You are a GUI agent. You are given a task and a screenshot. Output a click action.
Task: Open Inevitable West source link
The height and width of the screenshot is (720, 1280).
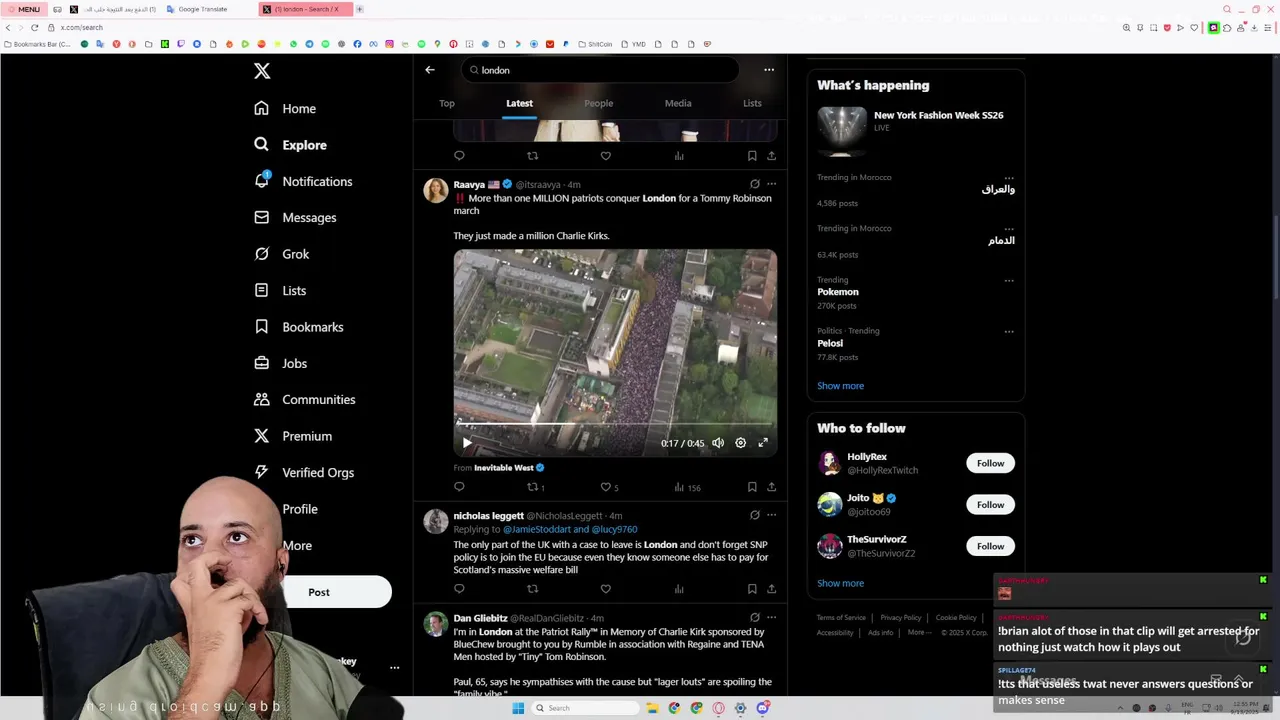[x=509, y=468]
